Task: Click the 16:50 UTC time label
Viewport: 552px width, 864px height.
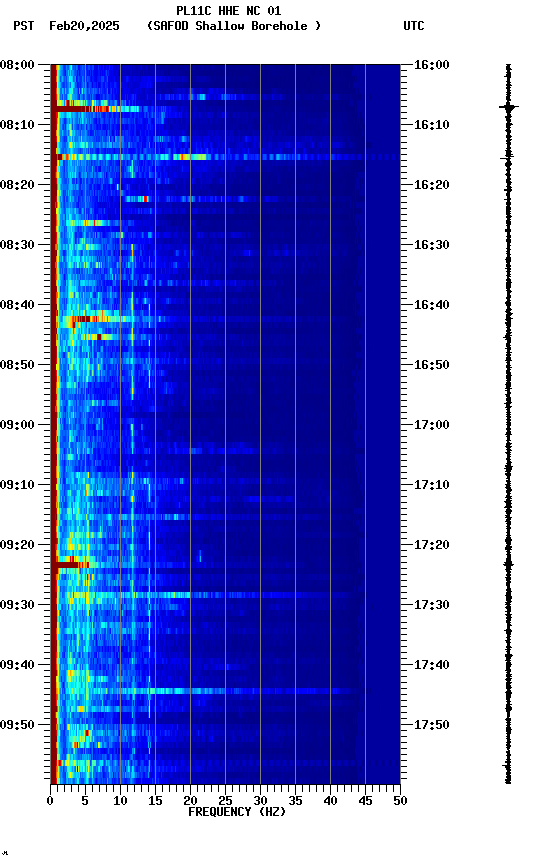Action: [x=432, y=365]
